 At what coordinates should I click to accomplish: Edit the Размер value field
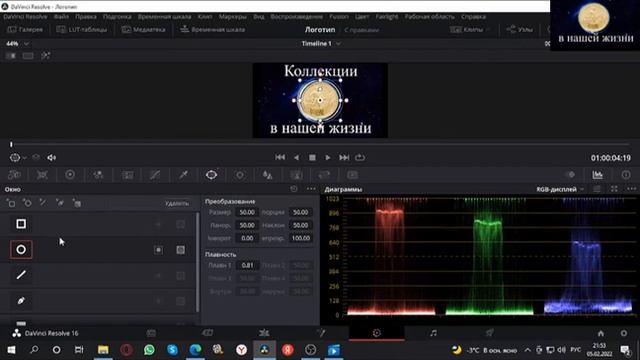click(247, 212)
